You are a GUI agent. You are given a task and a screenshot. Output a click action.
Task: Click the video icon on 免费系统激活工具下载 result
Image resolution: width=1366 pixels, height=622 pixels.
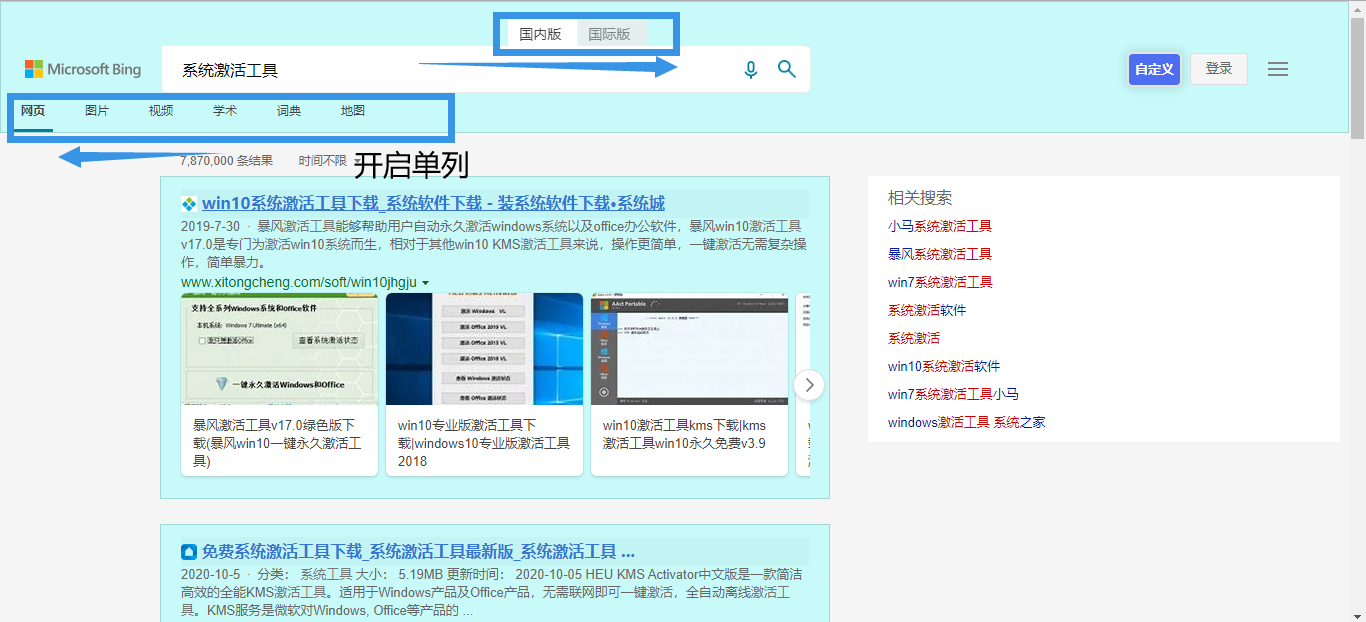[186, 551]
